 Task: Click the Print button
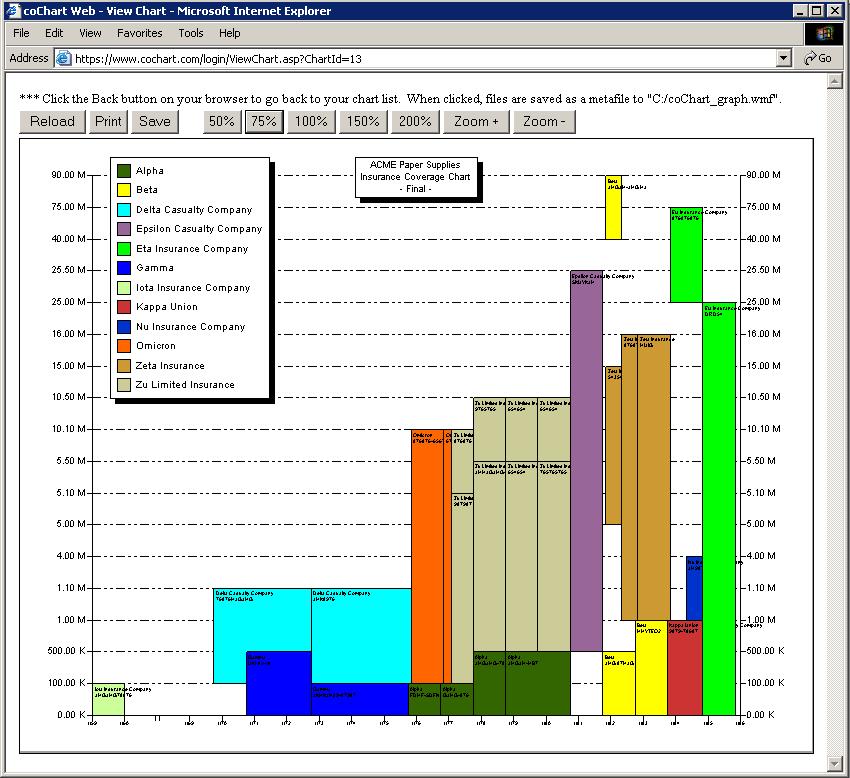click(x=108, y=121)
